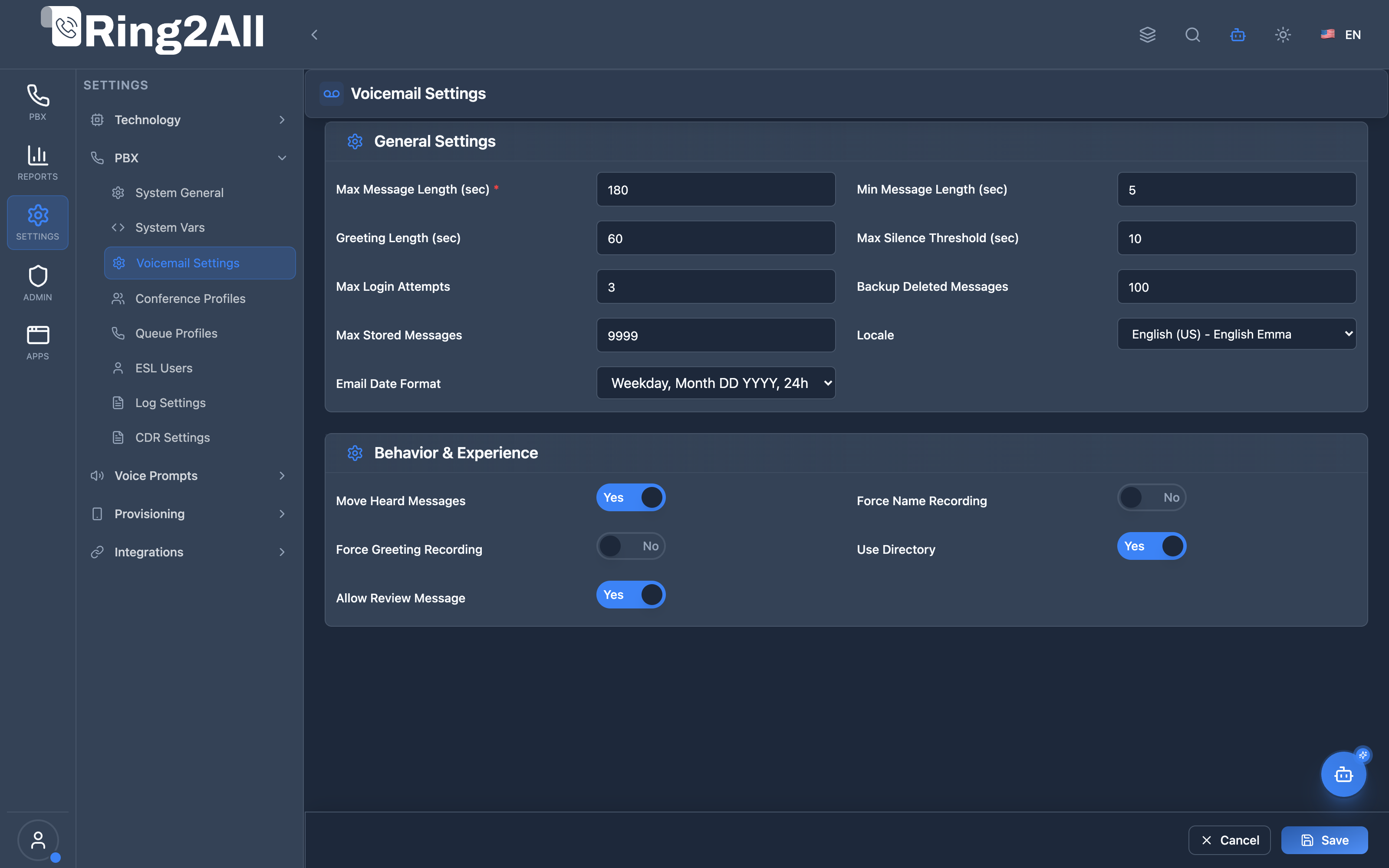Open search with the magnifier icon
The image size is (1389, 868).
[x=1193, y=35]
